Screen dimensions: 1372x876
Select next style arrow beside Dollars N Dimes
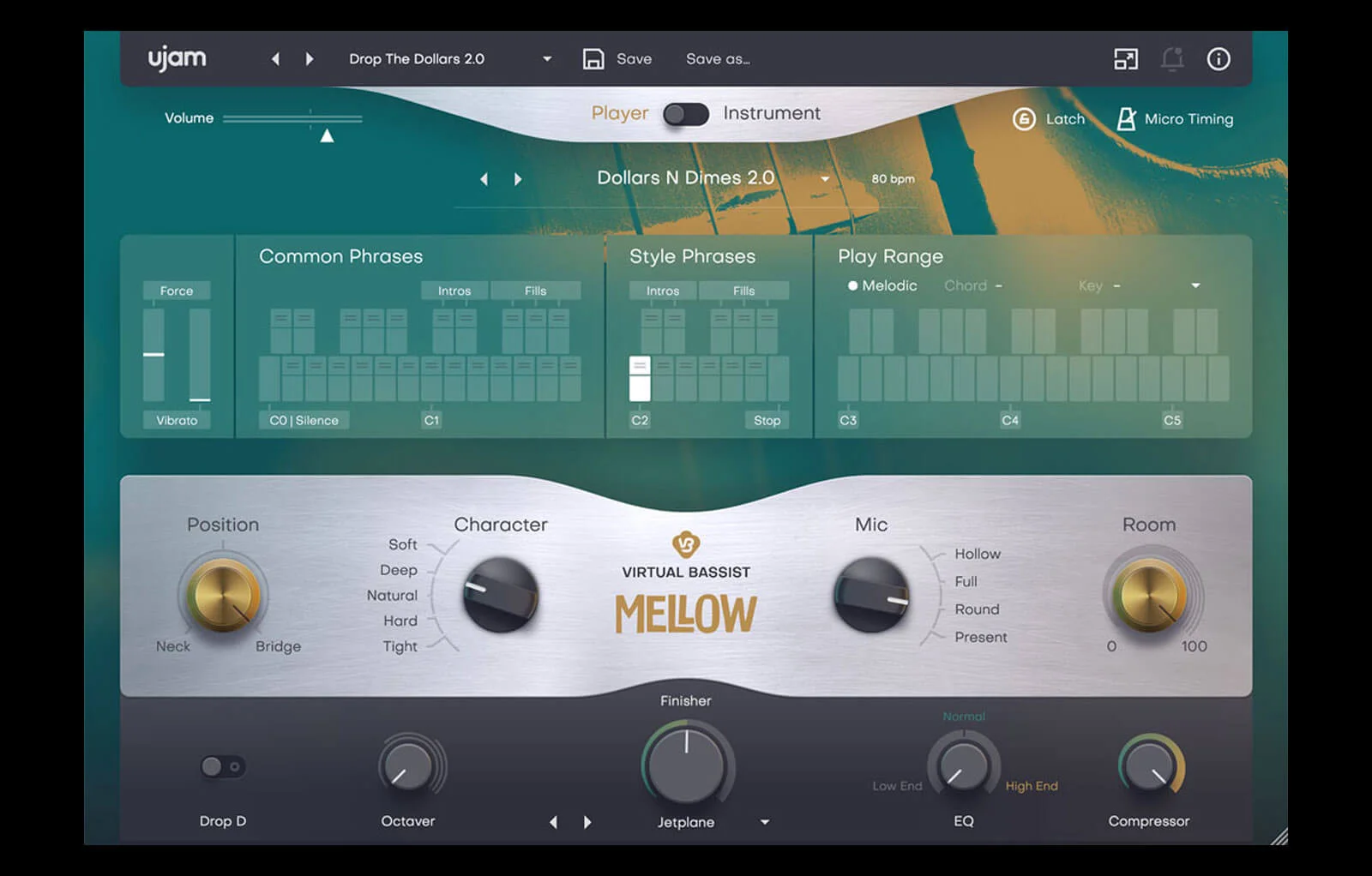tap(518, 179)
